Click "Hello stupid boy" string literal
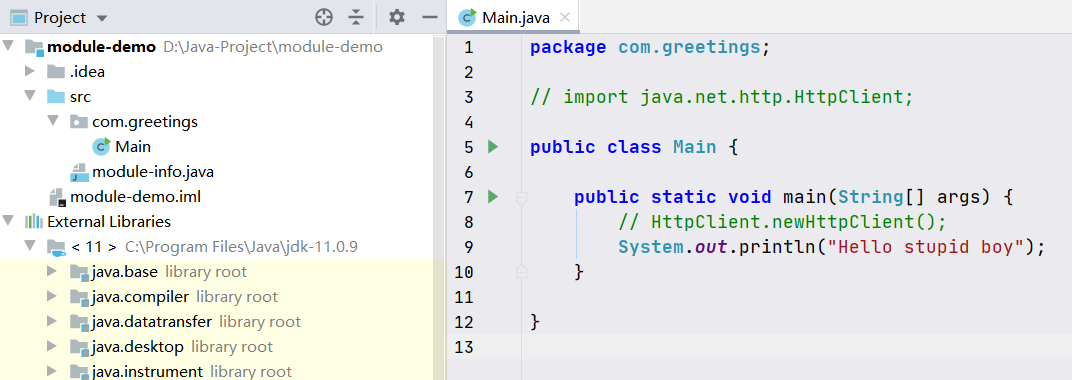 926,247
